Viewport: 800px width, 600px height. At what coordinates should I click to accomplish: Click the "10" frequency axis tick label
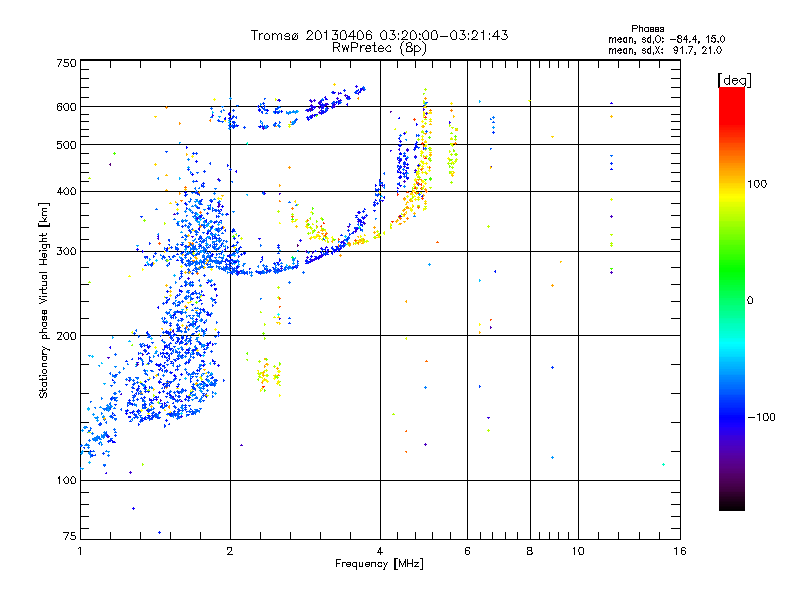[x=578, y=551]
